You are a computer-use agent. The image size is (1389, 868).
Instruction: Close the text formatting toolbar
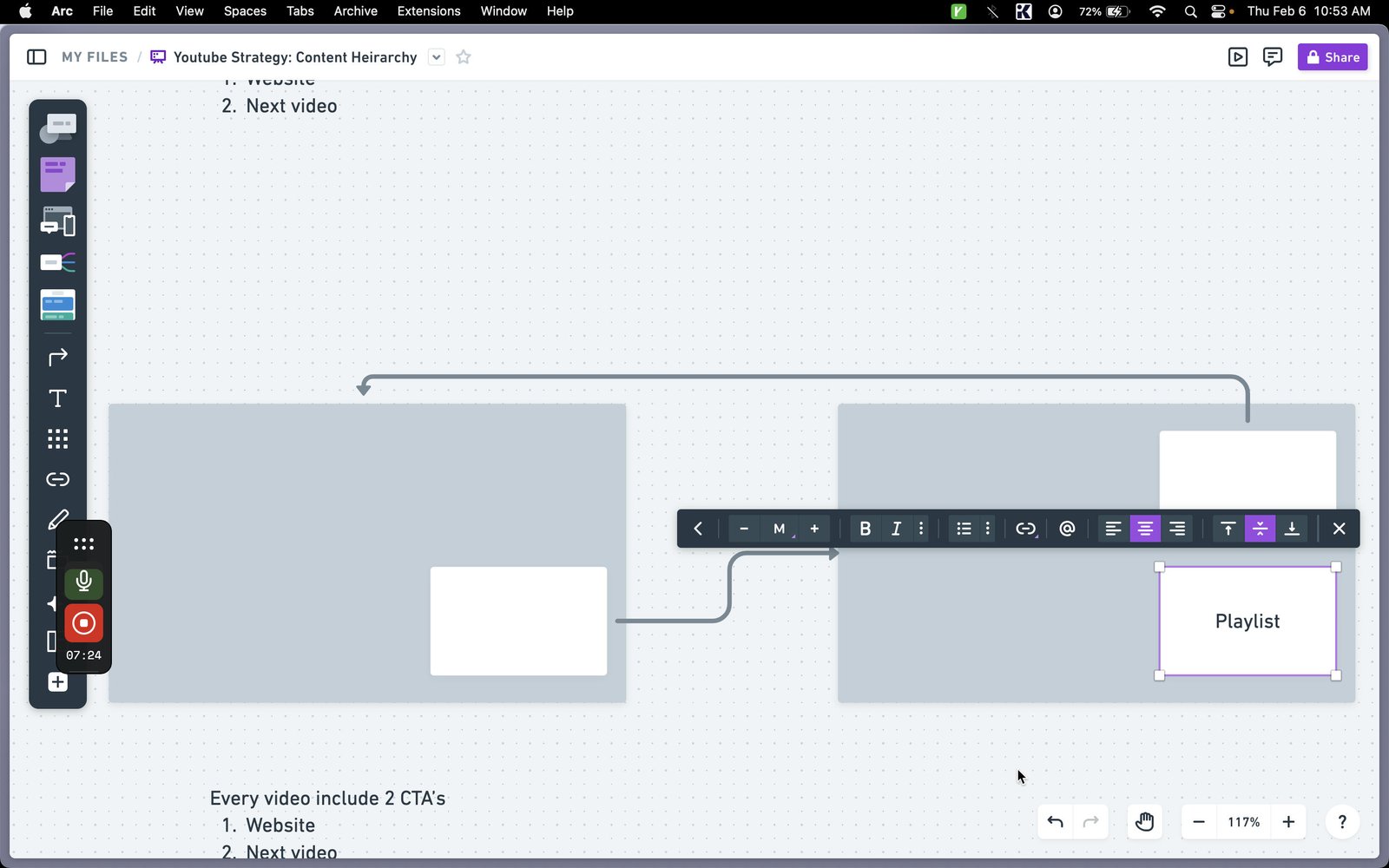(x=1339, y=529)
